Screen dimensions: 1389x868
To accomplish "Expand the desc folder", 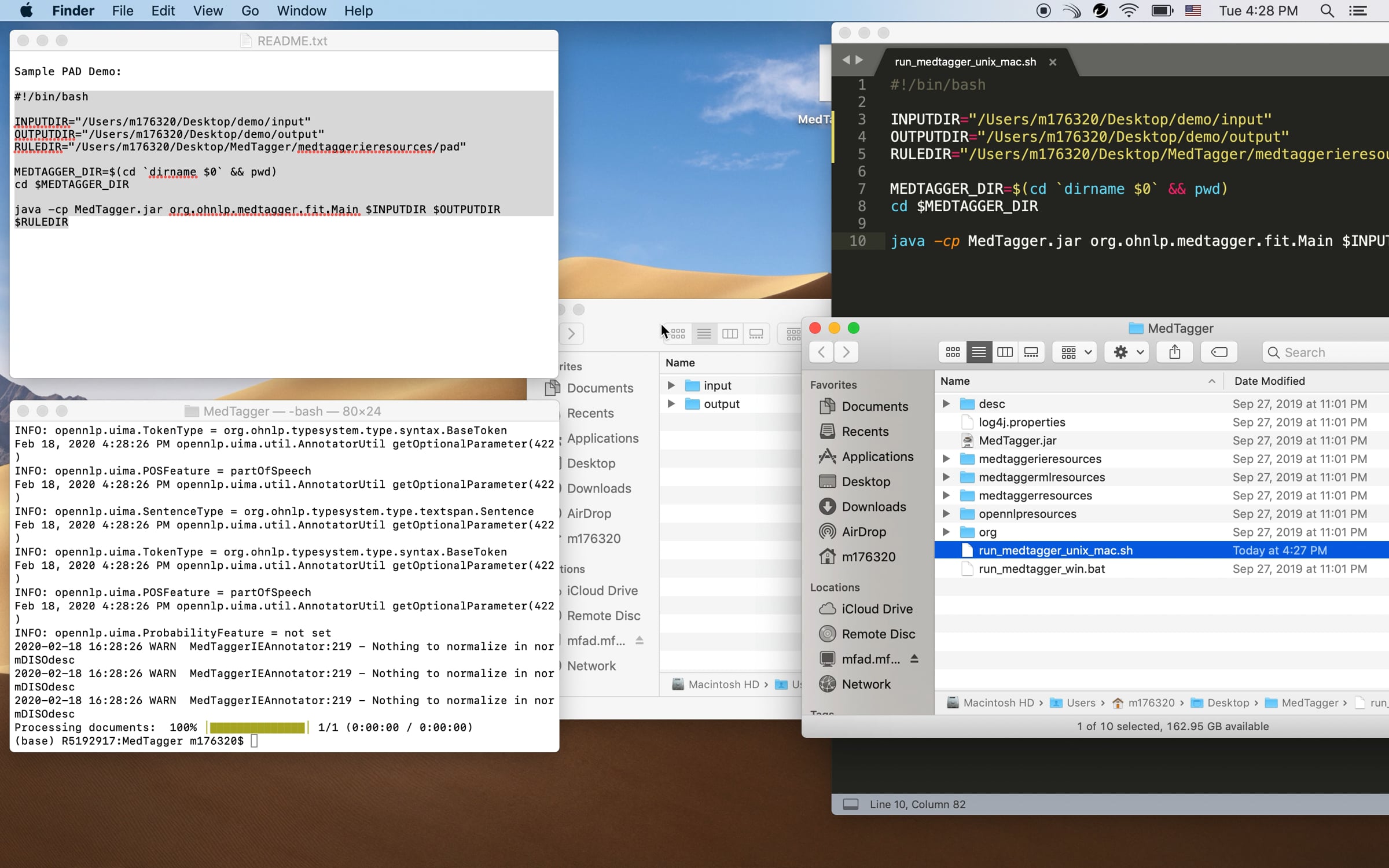I will pyautogui.click(x=946, y=404).
